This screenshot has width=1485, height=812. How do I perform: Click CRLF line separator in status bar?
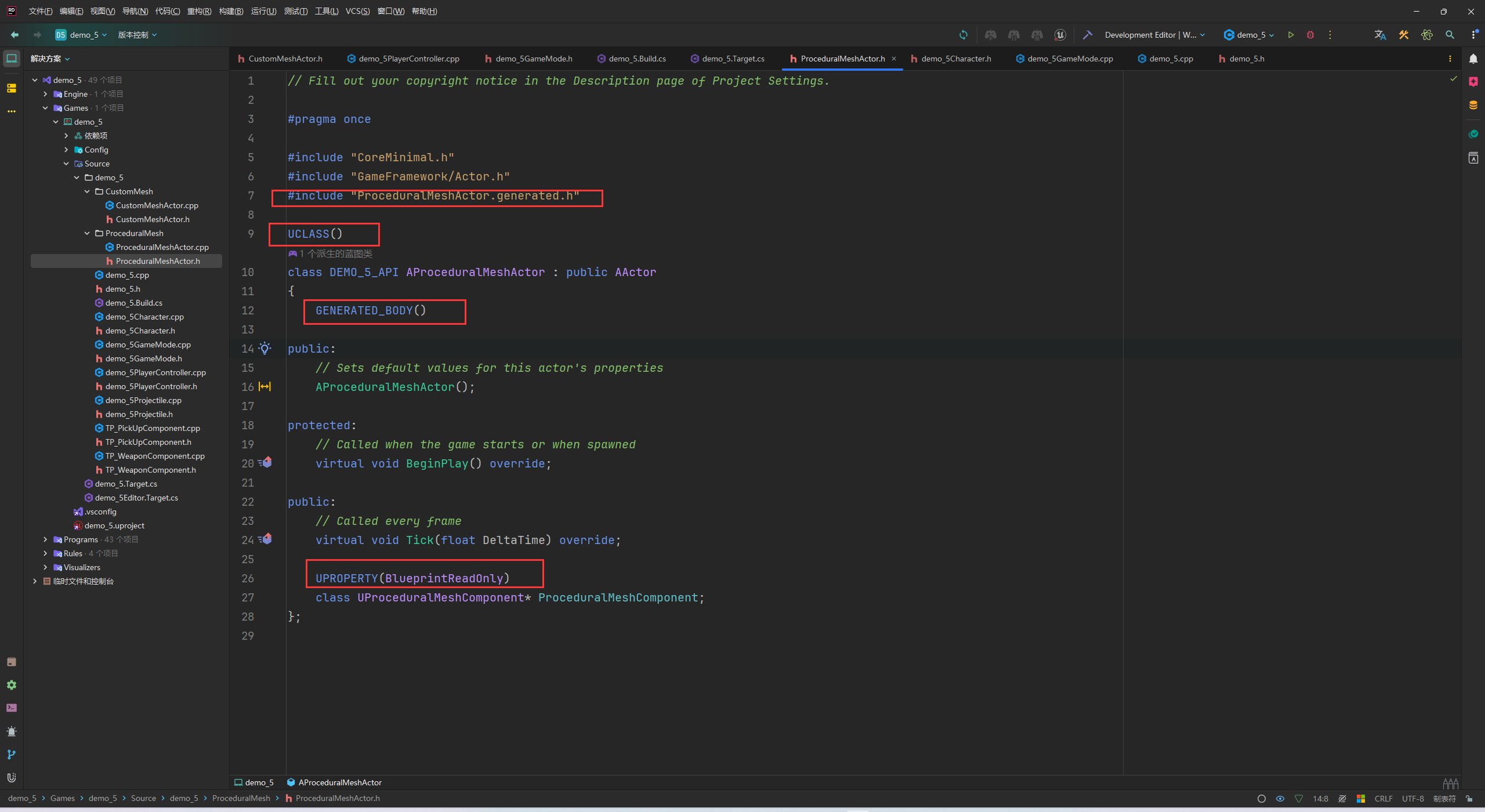1383,799
